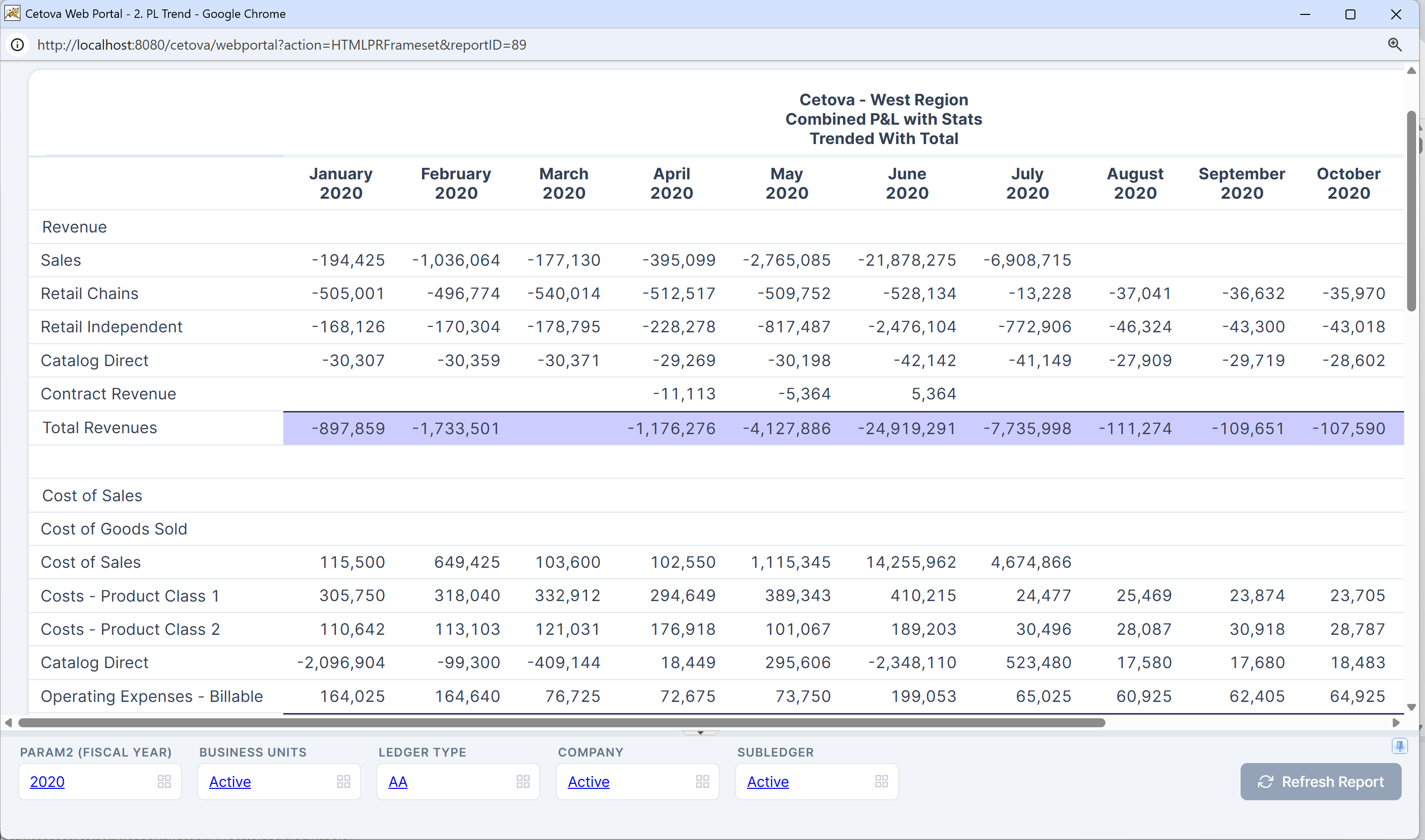This screenshot has width=1425, height=840.
Task: Open the Company Active dropdown
Action: (x=588, y=781)
